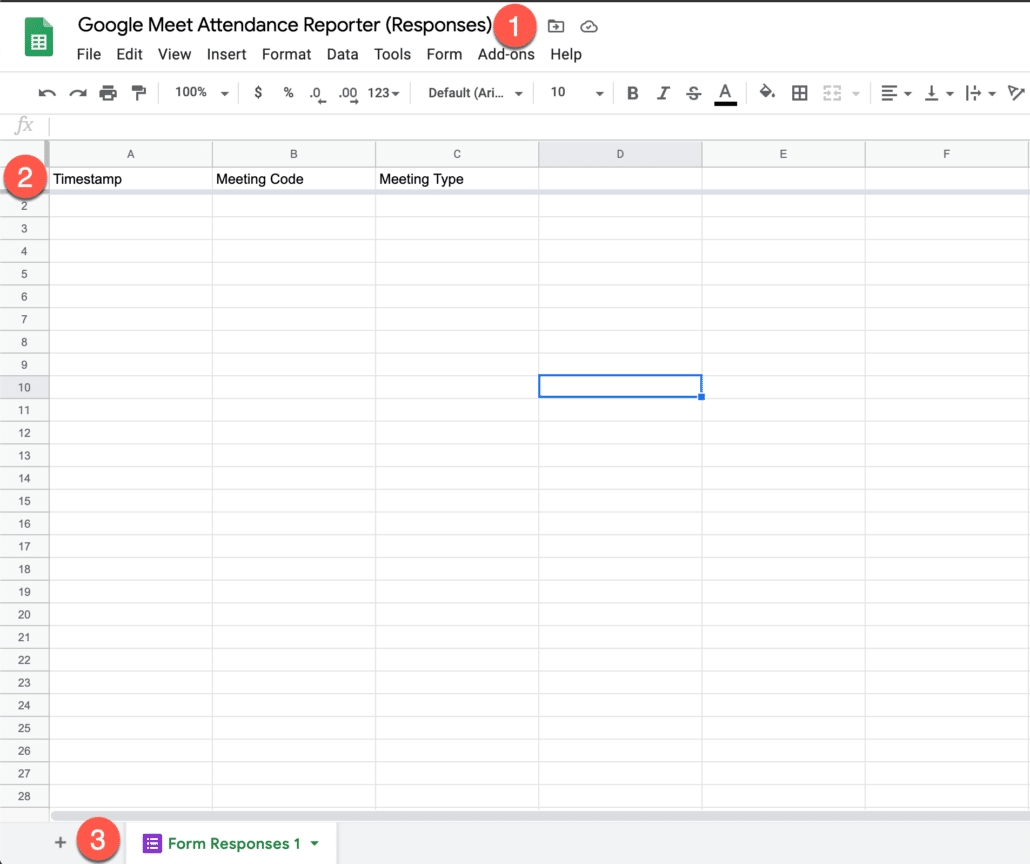Click the Undo arrow icon
The height and width of the screenshot is (864, 1030).
click(x=47, y=93)
